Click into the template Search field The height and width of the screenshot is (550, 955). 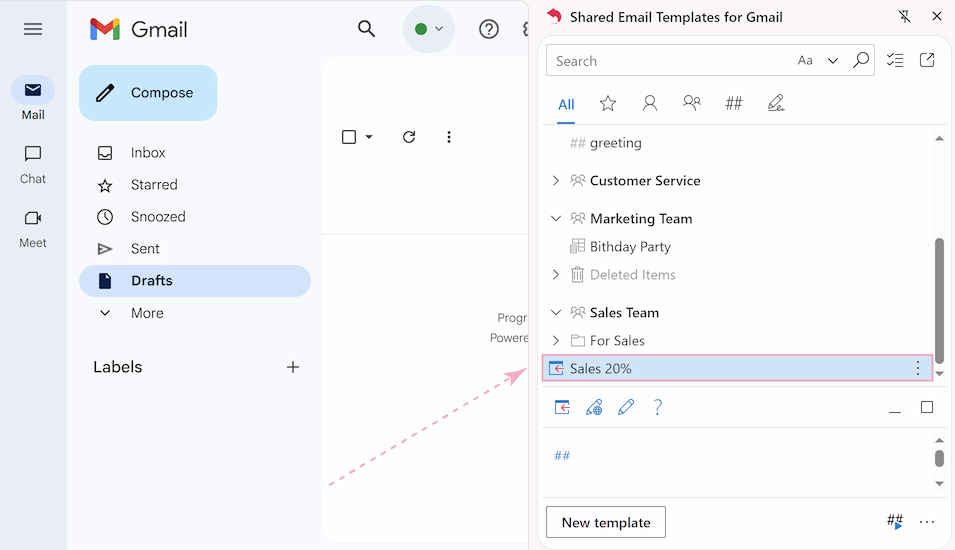(x=670, y=61)
